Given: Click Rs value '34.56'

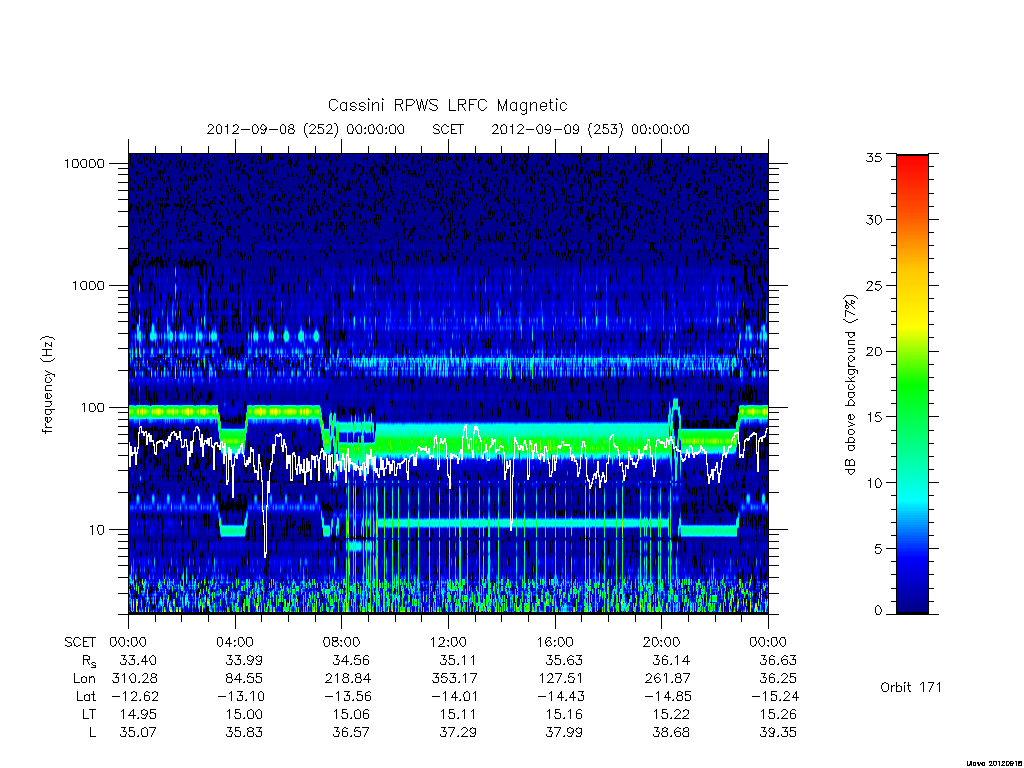Looking at the screenshot, I should click(351, 661).
